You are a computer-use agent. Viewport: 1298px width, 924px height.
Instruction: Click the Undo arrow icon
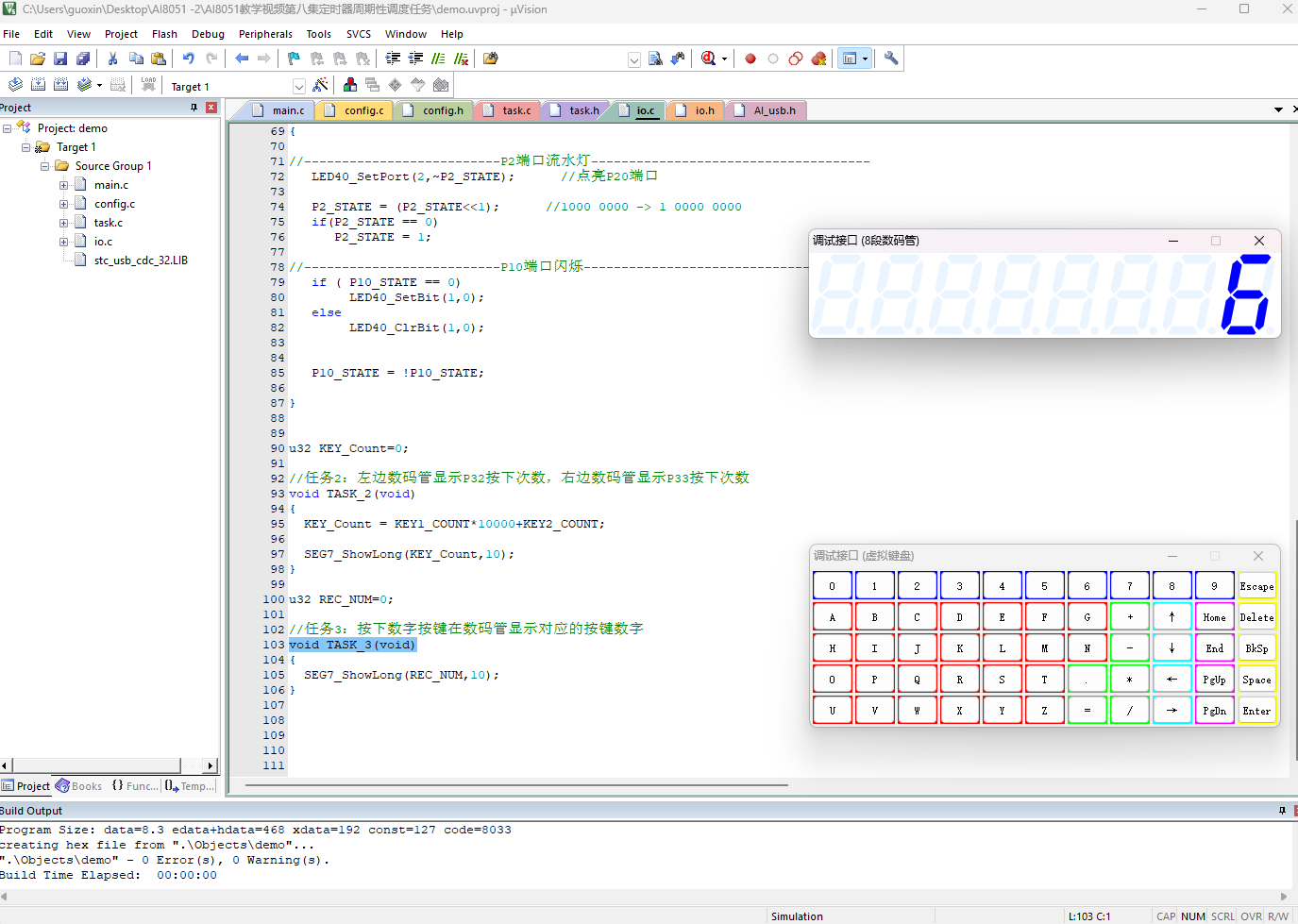tap(189, 59)
